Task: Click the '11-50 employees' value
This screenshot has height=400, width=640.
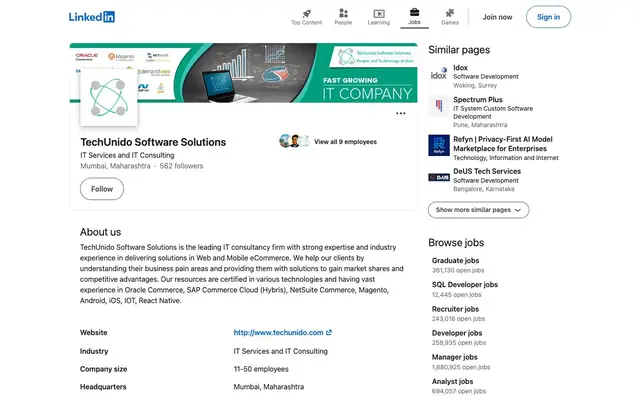Action: [x=261, y=369]
